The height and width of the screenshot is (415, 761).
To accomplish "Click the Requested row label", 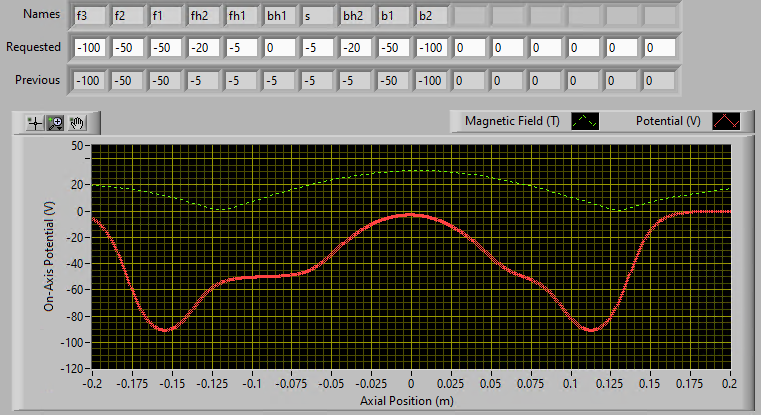I will [x=33, y=47].
